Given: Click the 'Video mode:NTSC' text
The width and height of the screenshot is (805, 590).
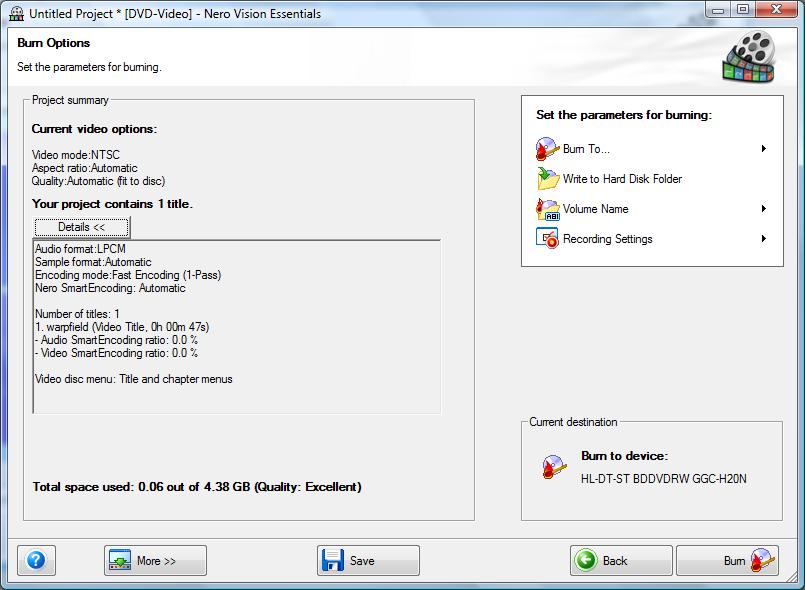Looking at the screenshot, I should 76,155.
